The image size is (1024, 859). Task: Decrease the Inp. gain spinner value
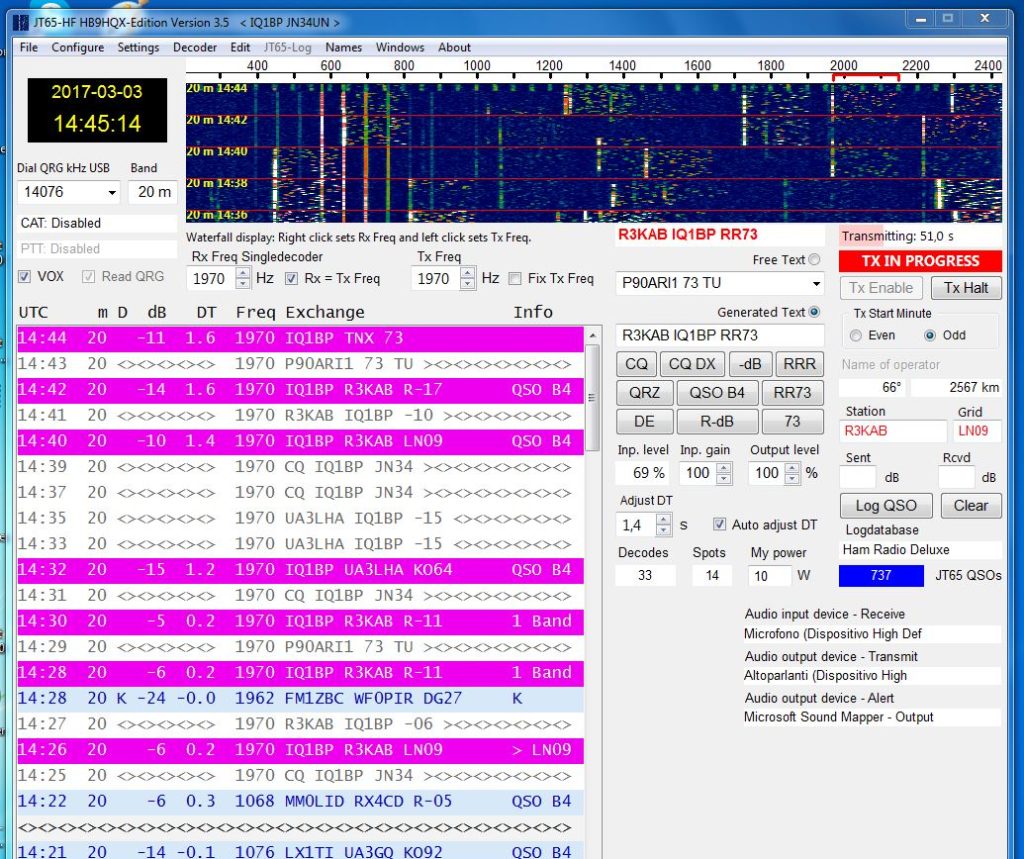point(723,478)
